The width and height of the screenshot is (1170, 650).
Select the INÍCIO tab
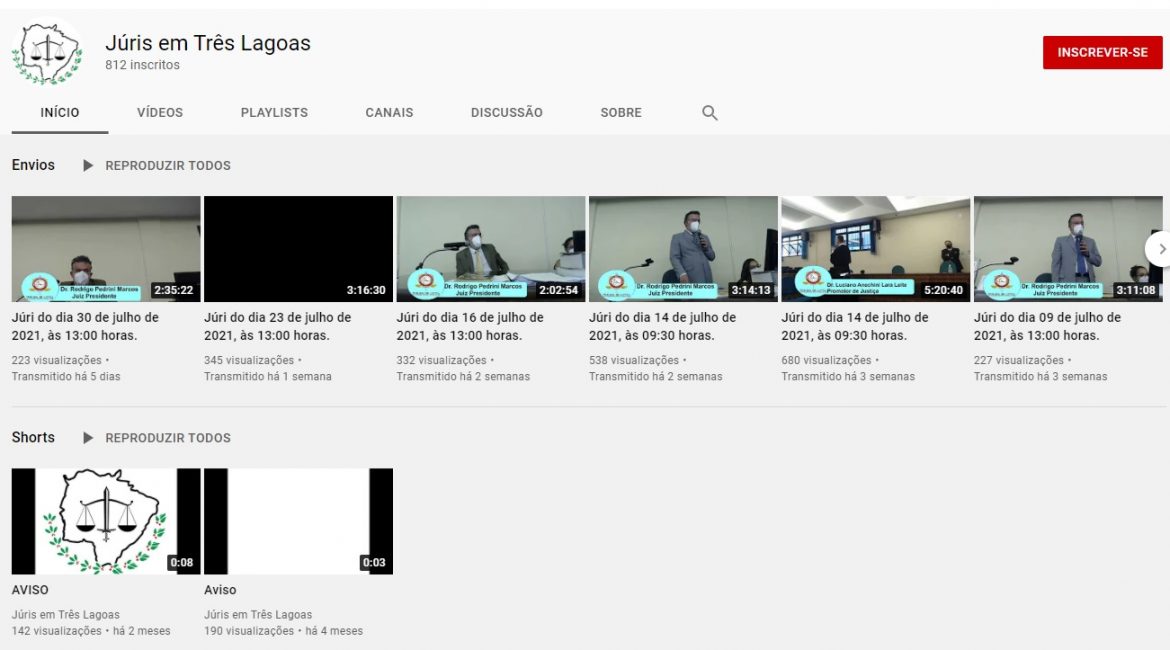60,113
